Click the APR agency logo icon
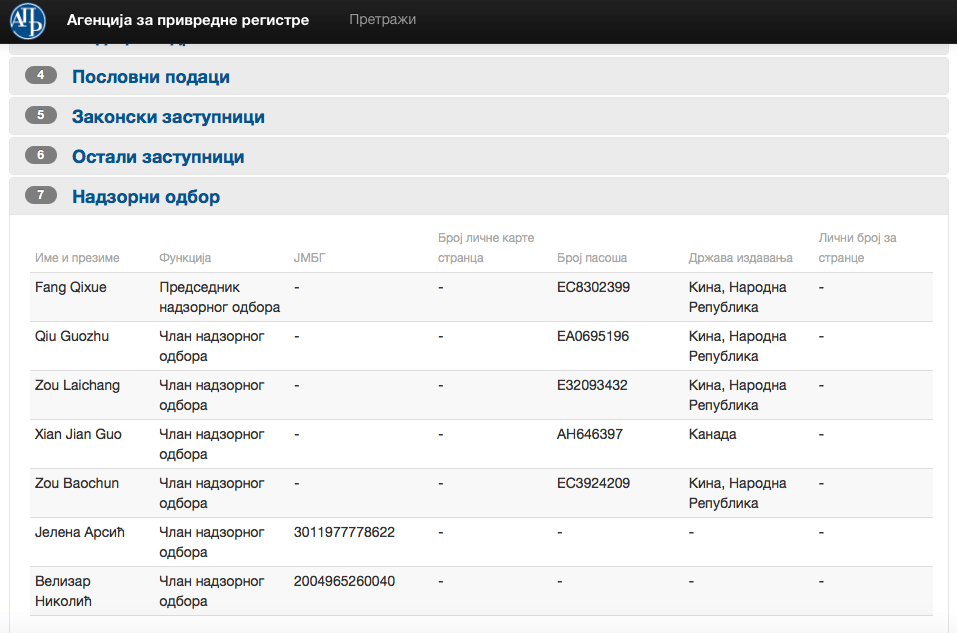Viewport: 957px width, 633px height. (27, 21)
